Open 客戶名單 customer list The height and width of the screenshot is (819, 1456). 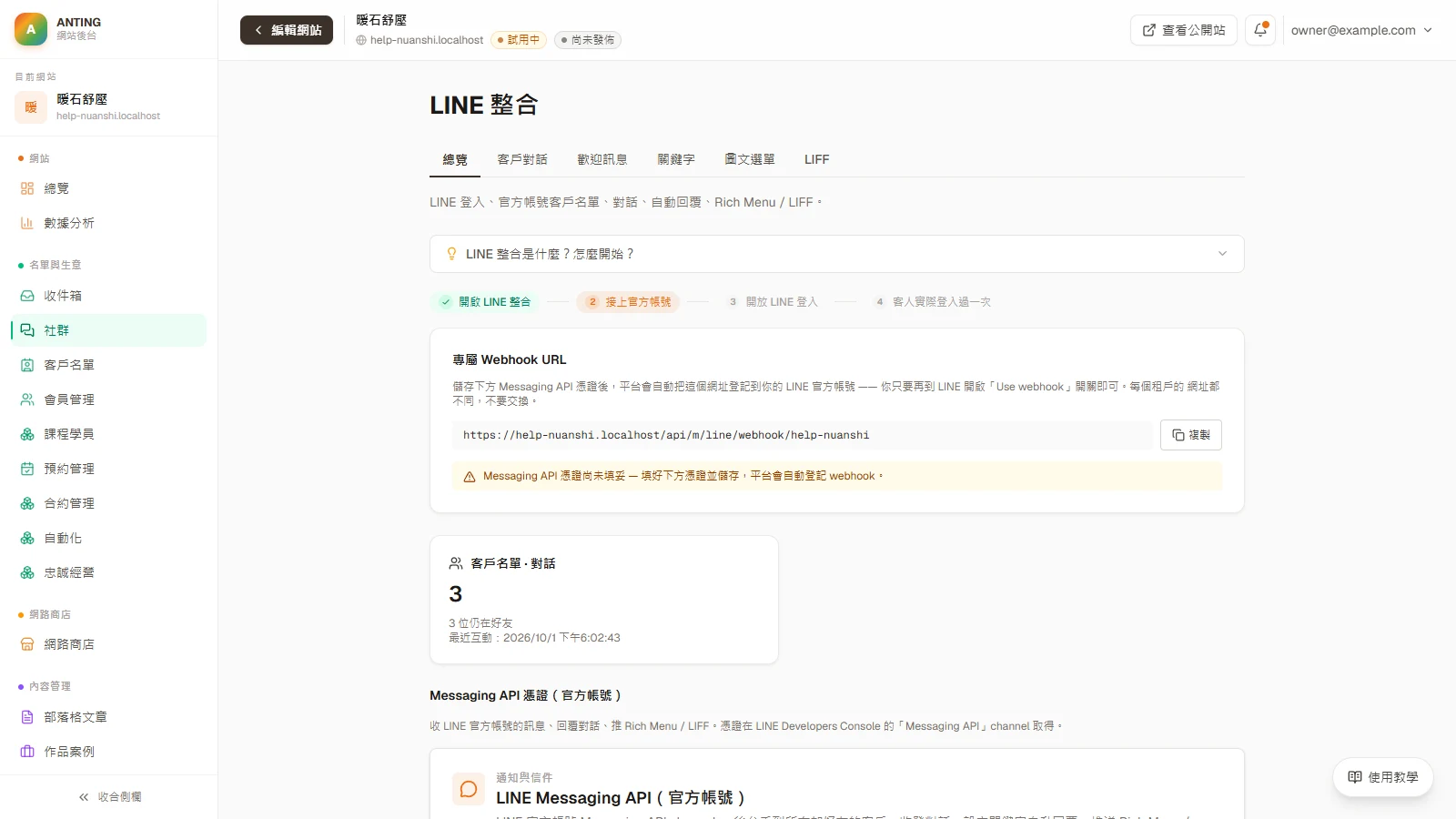pos(108,365)
